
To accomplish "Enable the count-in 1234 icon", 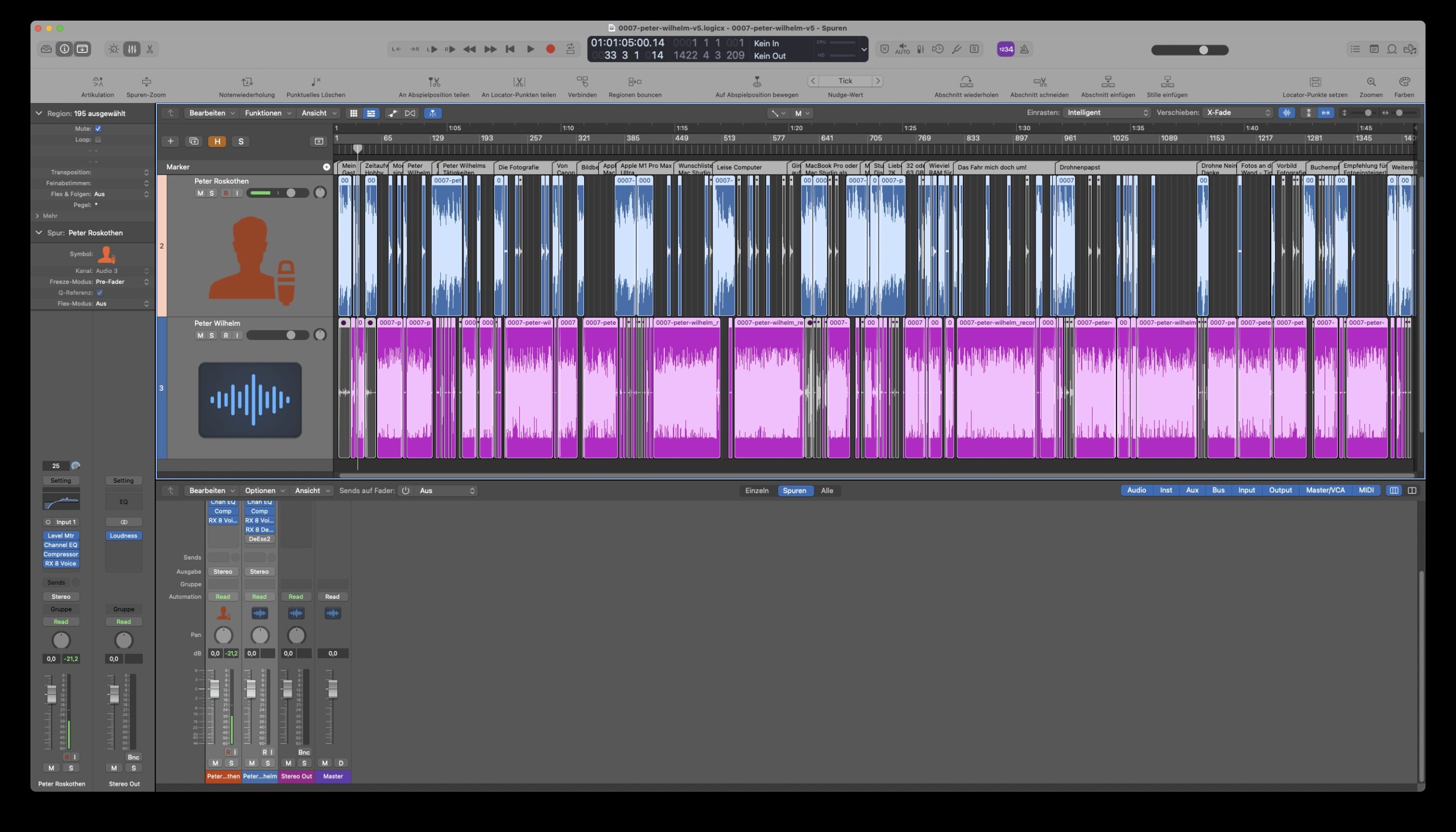I will point(1007,49).
